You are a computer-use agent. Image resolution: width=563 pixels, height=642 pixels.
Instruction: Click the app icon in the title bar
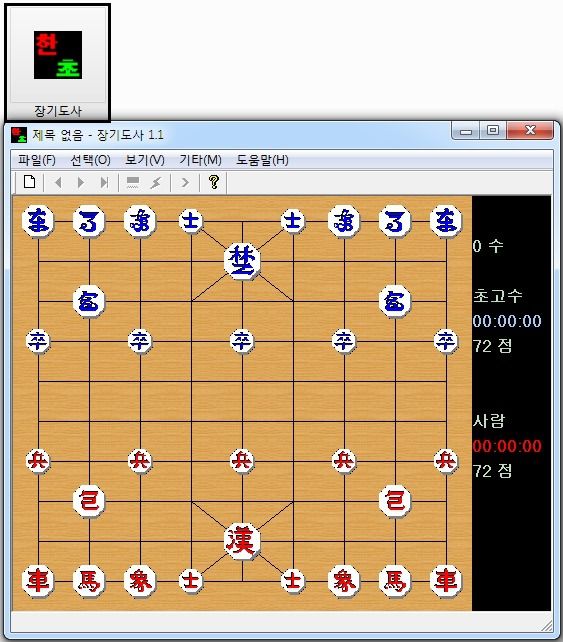click(19, 135)
